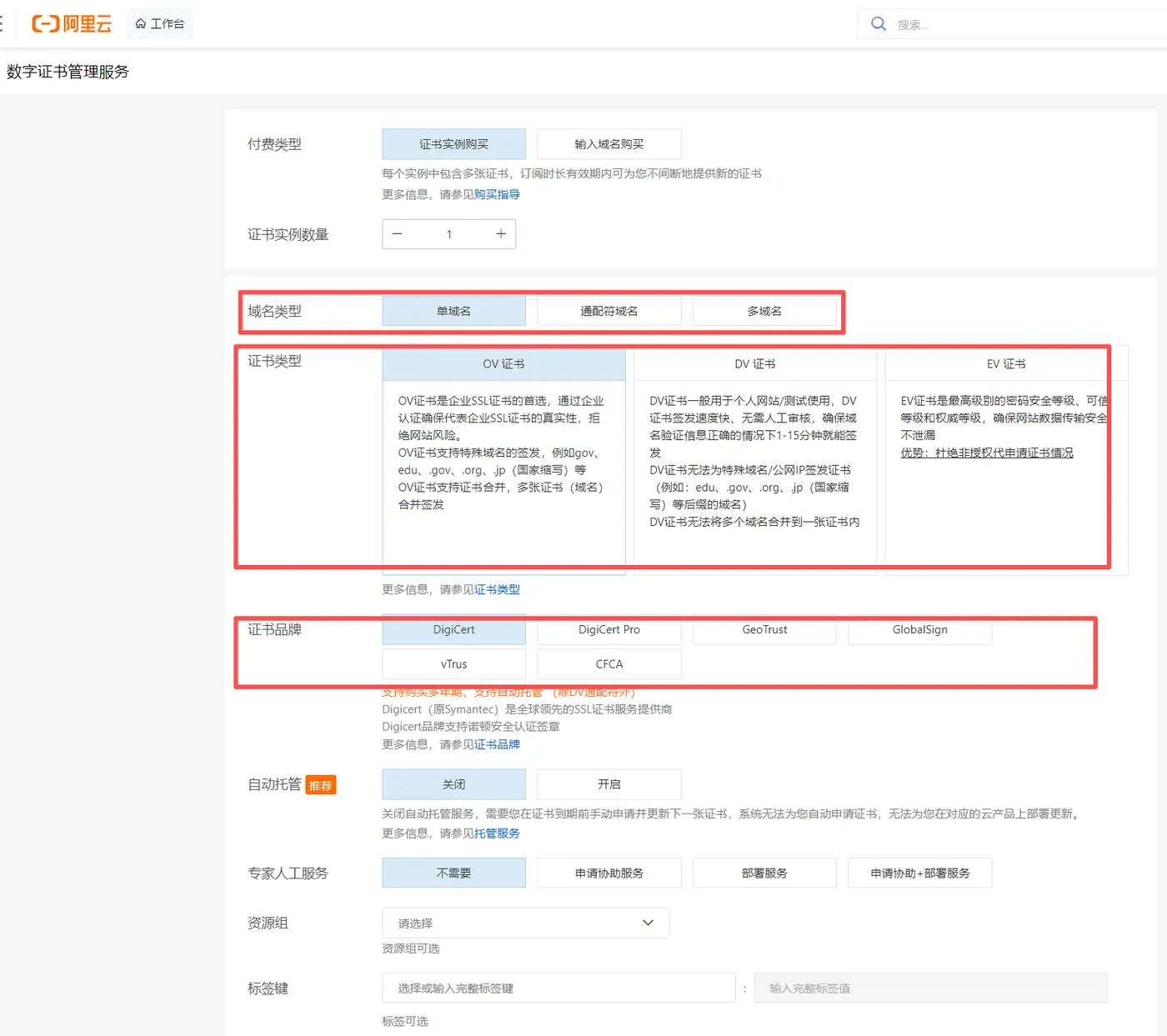
Task: Choose 通配符域名 domain type
Action: pos(609,311)
